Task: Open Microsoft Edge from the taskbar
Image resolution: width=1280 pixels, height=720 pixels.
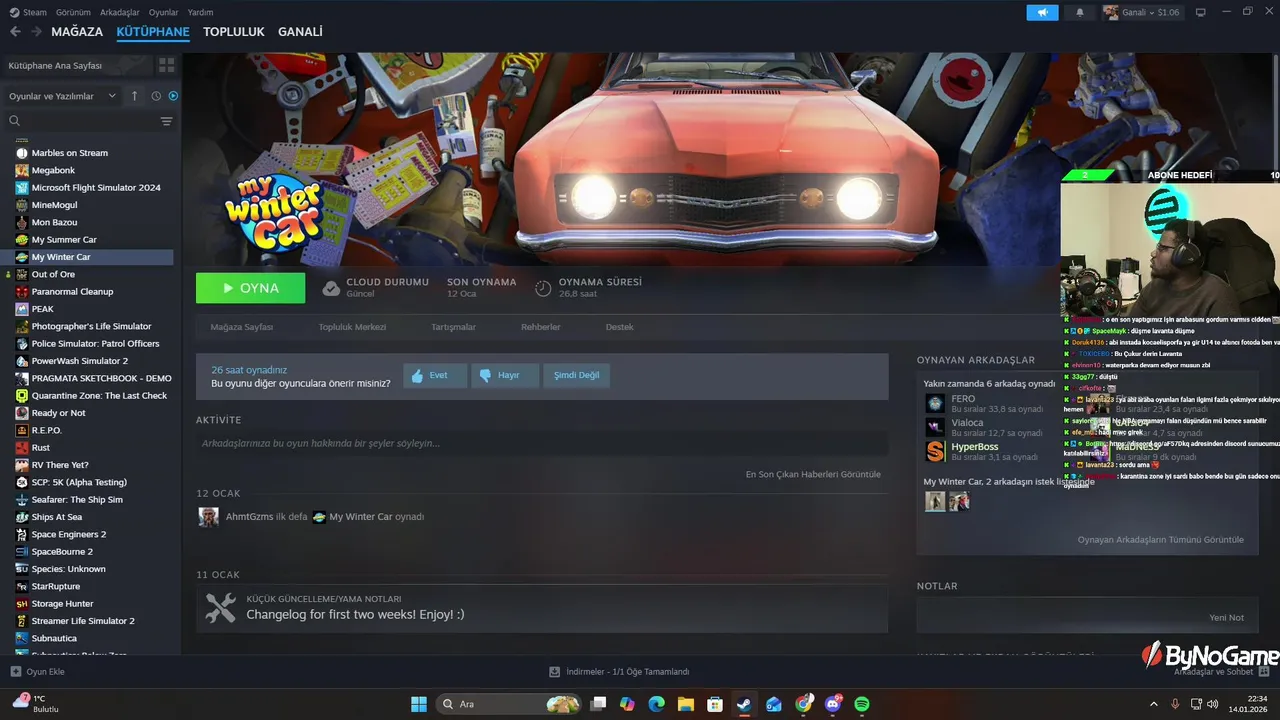Action: 656,704
